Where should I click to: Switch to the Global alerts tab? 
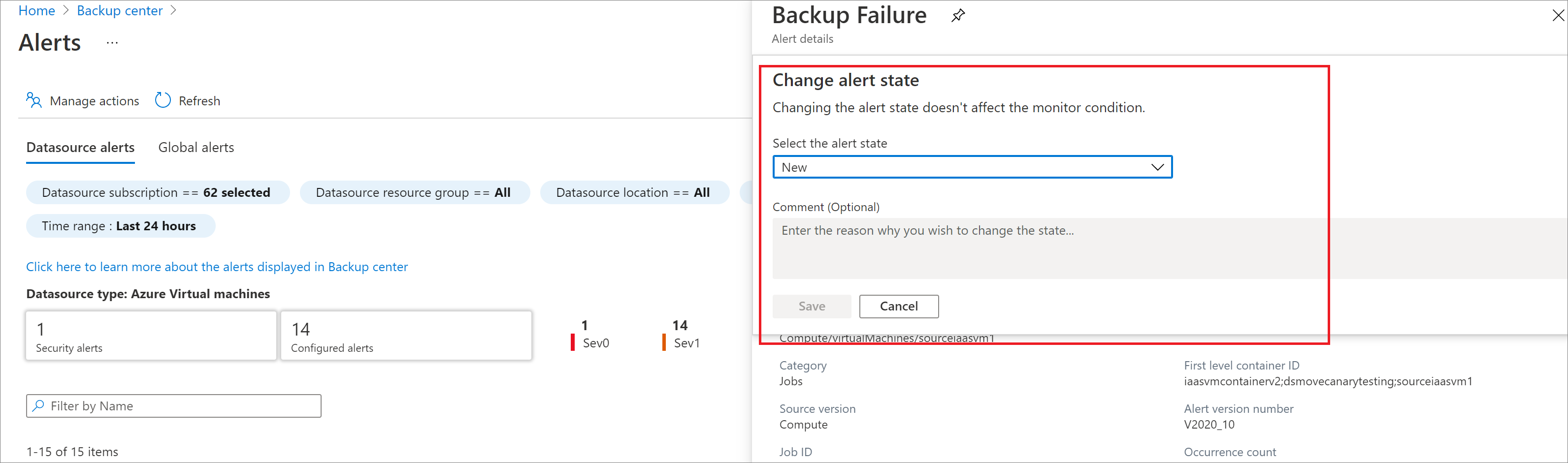tap(196, 147)
